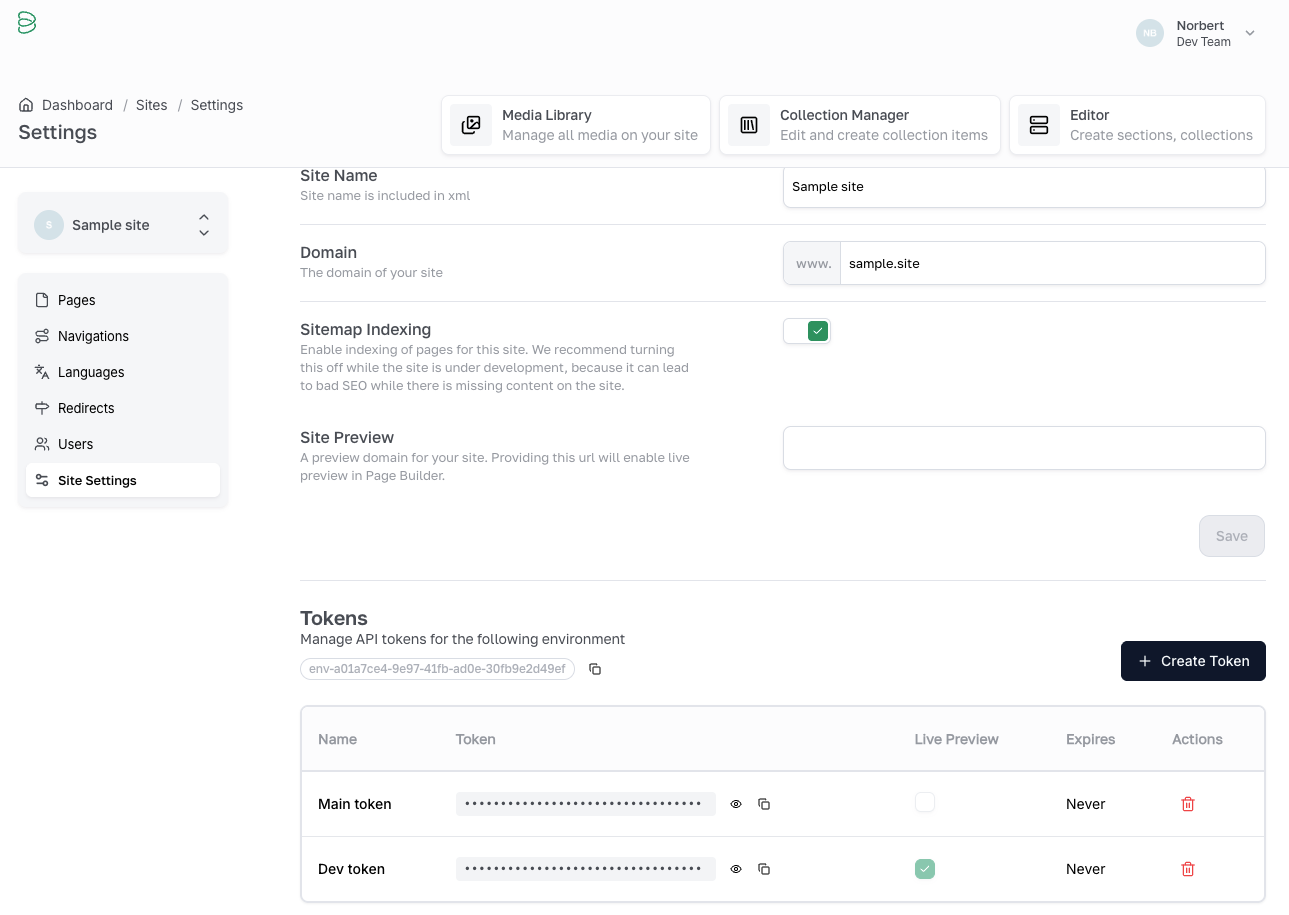
Task: Copy the Dev token value
Action: [x=764, y=869]
